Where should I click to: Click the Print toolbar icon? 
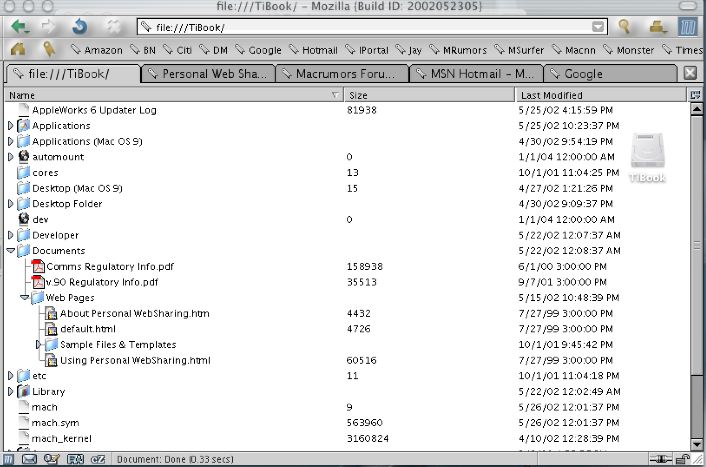[658, 27]
